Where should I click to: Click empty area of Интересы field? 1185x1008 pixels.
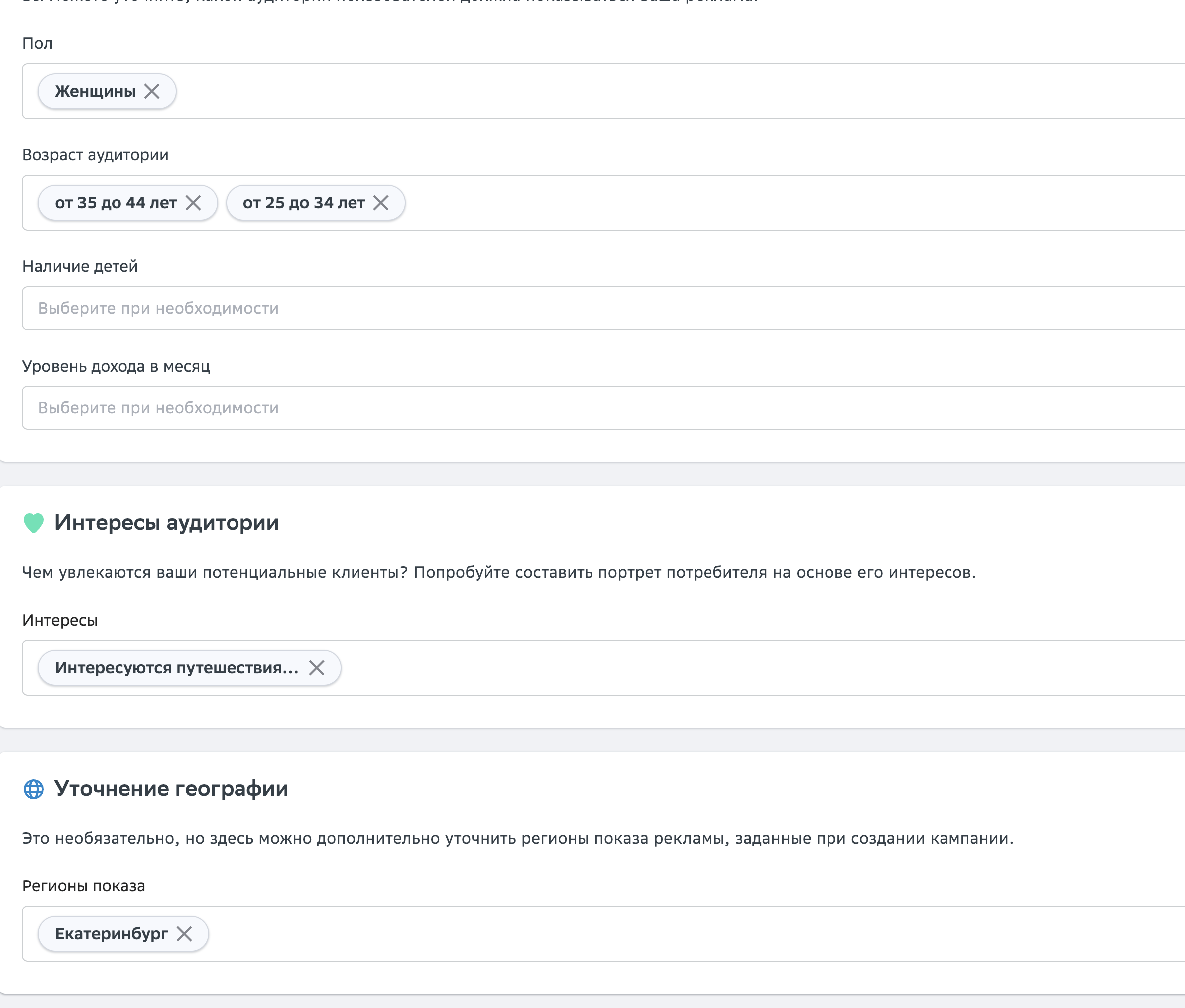tap(743, 668)
